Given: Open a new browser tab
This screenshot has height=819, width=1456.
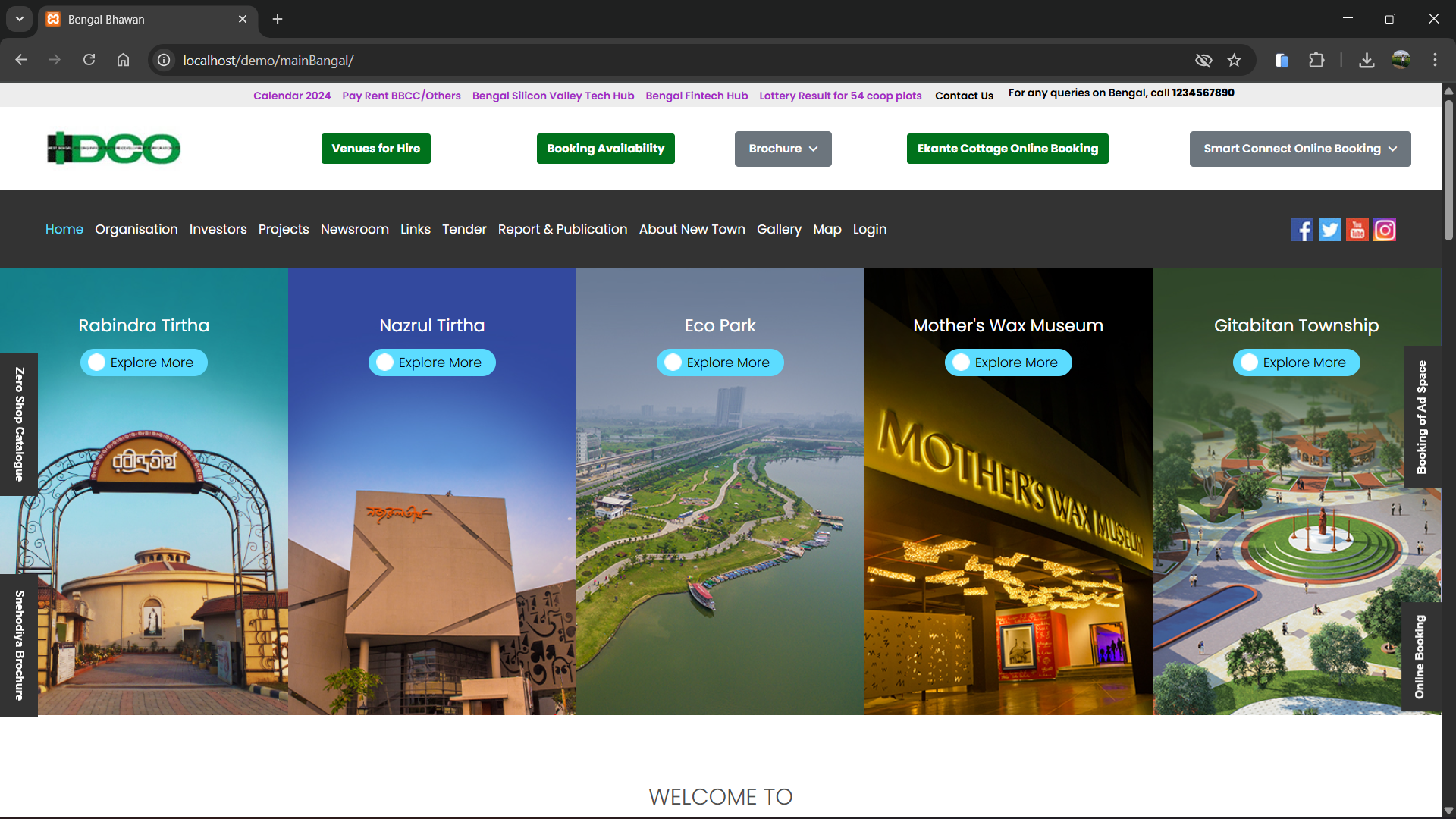Looking at the screenshot, I should (x=278, y=19).
